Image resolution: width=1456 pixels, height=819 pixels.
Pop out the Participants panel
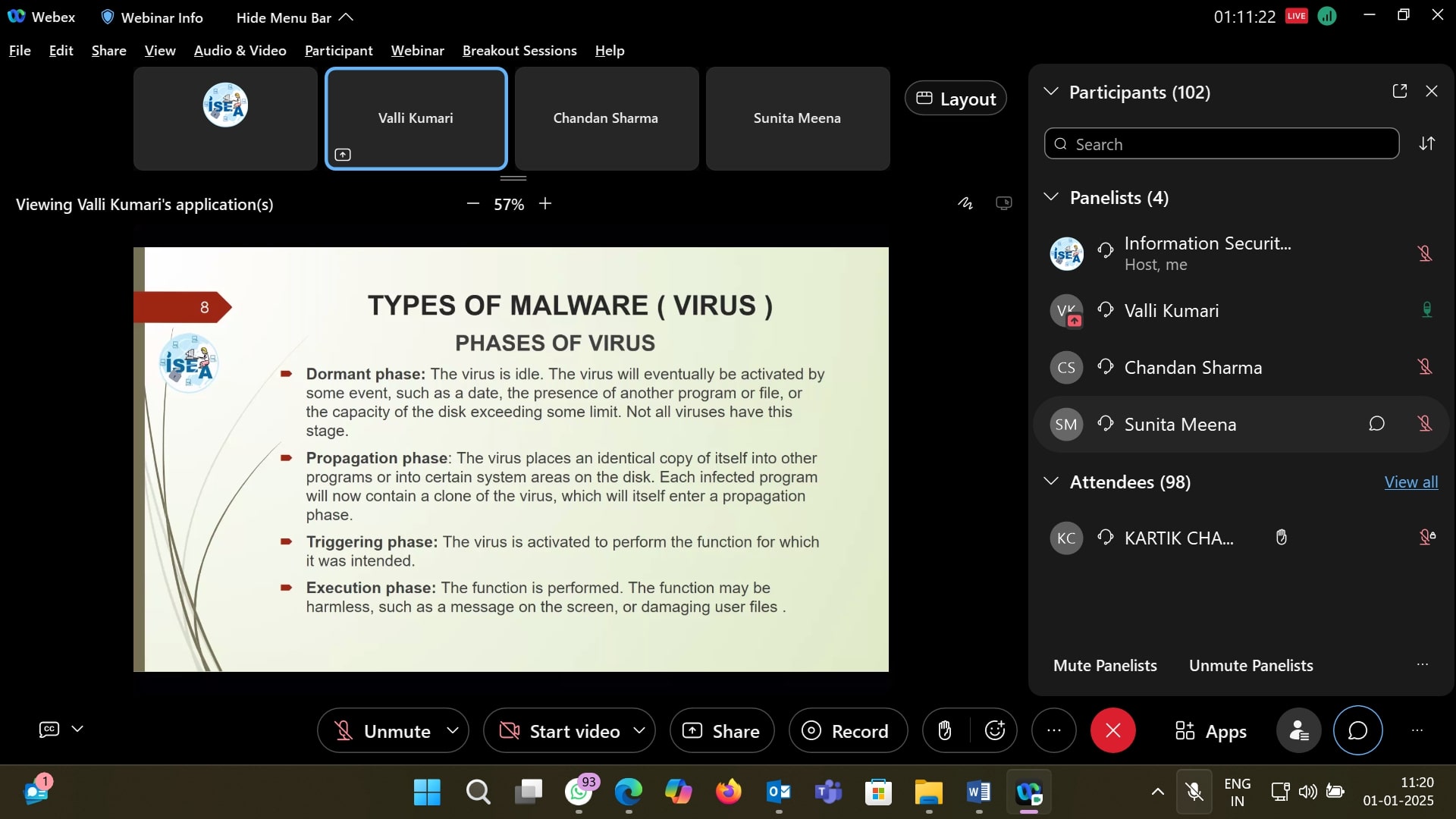(x=1400, y=91)
